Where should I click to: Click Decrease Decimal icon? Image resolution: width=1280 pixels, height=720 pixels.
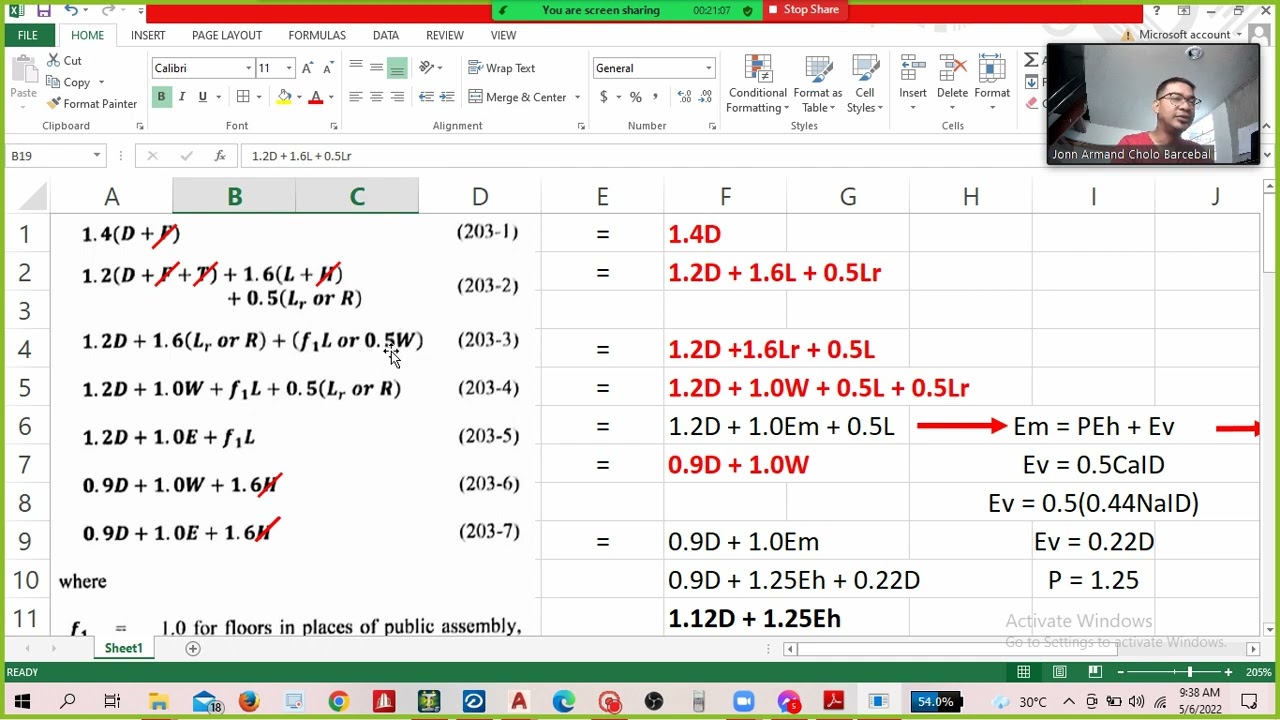[705, 97]
